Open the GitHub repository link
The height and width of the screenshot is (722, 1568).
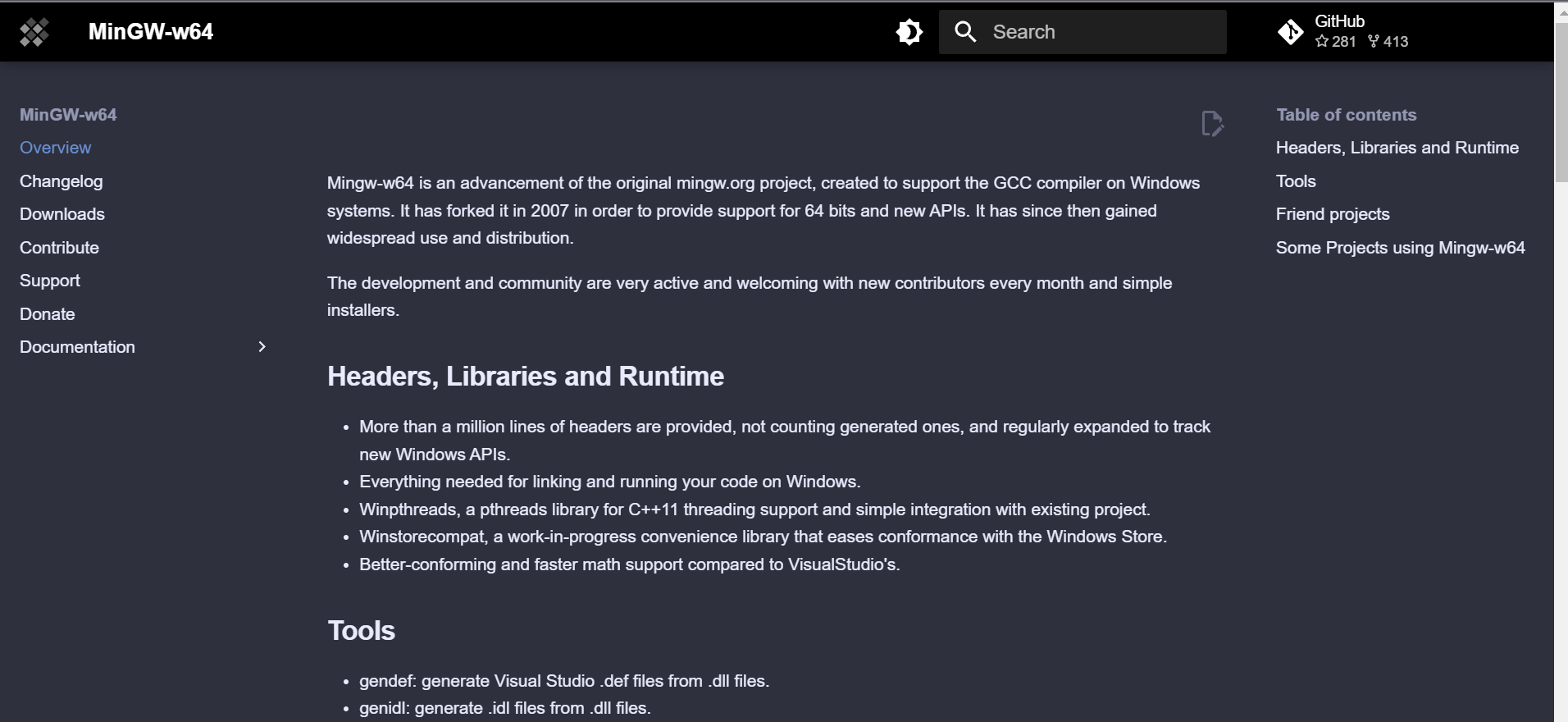(x=1343, y=32)
